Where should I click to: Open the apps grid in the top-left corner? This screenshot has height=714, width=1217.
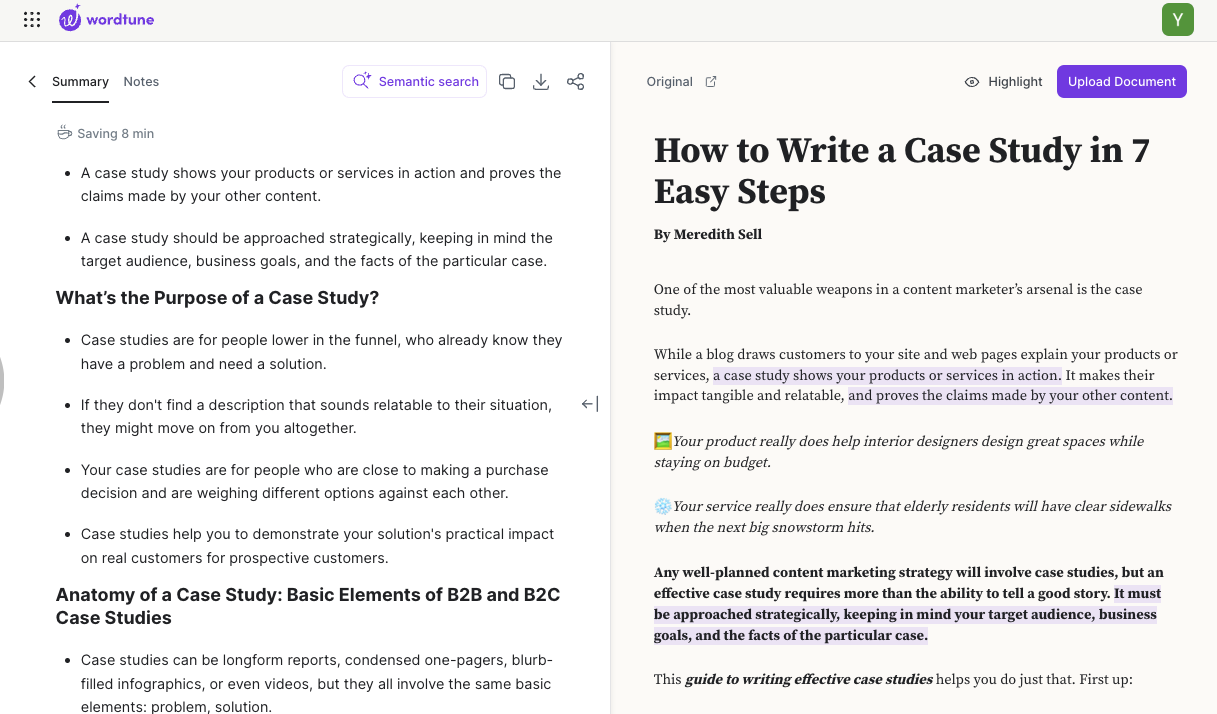pyautogui.click(x=31, y=19)
